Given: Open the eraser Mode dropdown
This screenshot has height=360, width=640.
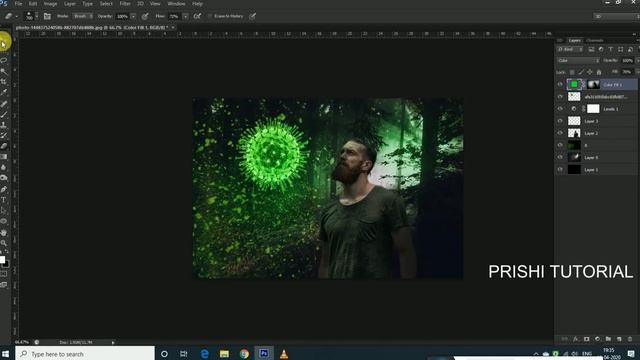Looking at the screenshot, I should (x=83, y=16).
